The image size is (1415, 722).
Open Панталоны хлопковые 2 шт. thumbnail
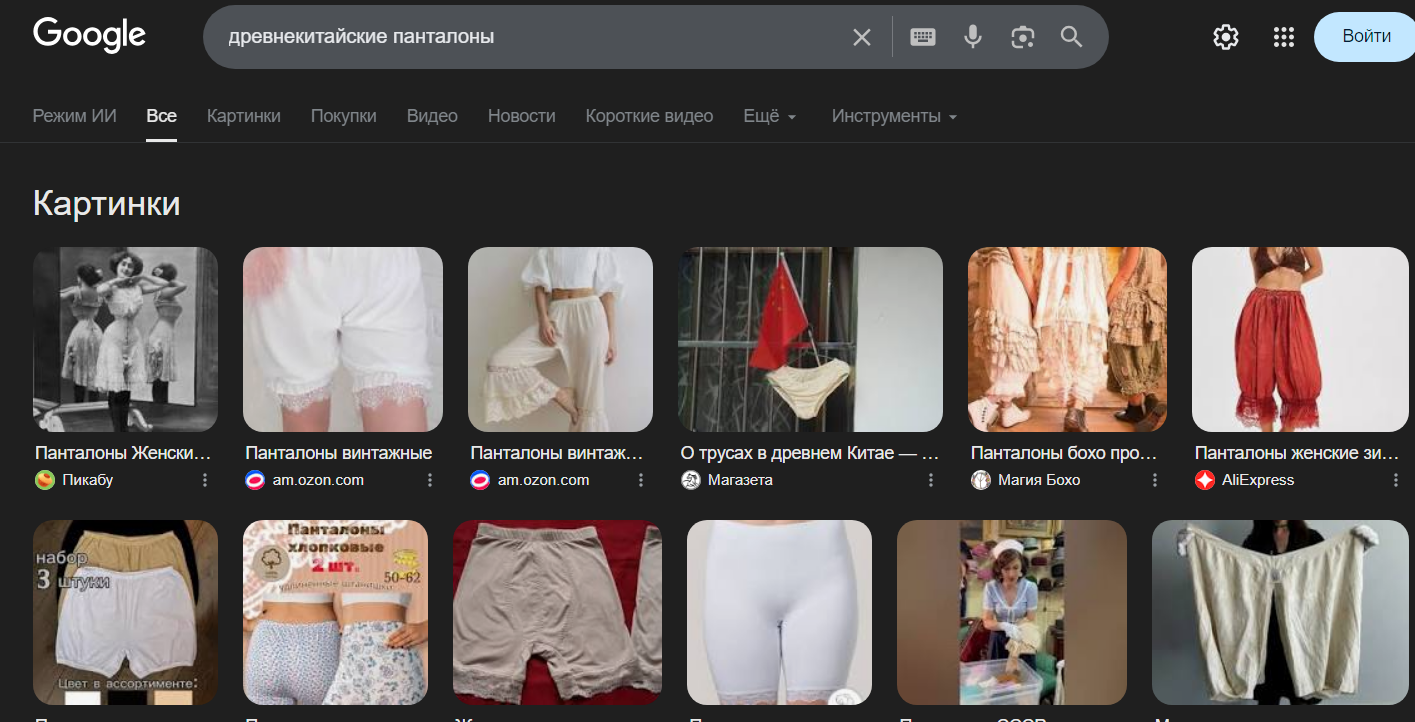pyautogui.click(x=335, y=612)
